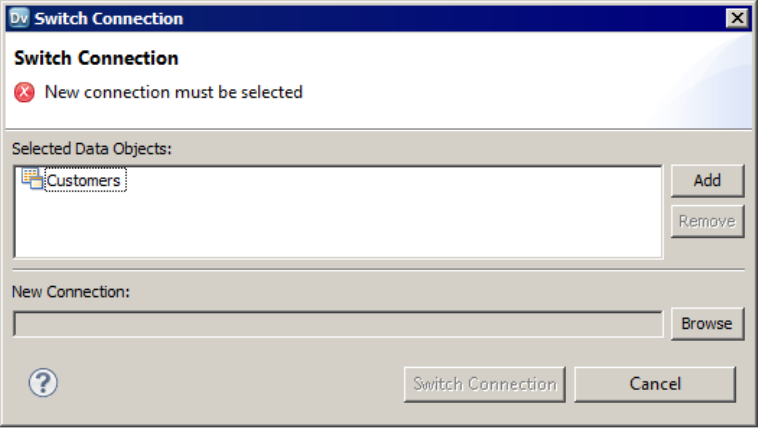Cancel the switch connection dialog

[655, 384]
